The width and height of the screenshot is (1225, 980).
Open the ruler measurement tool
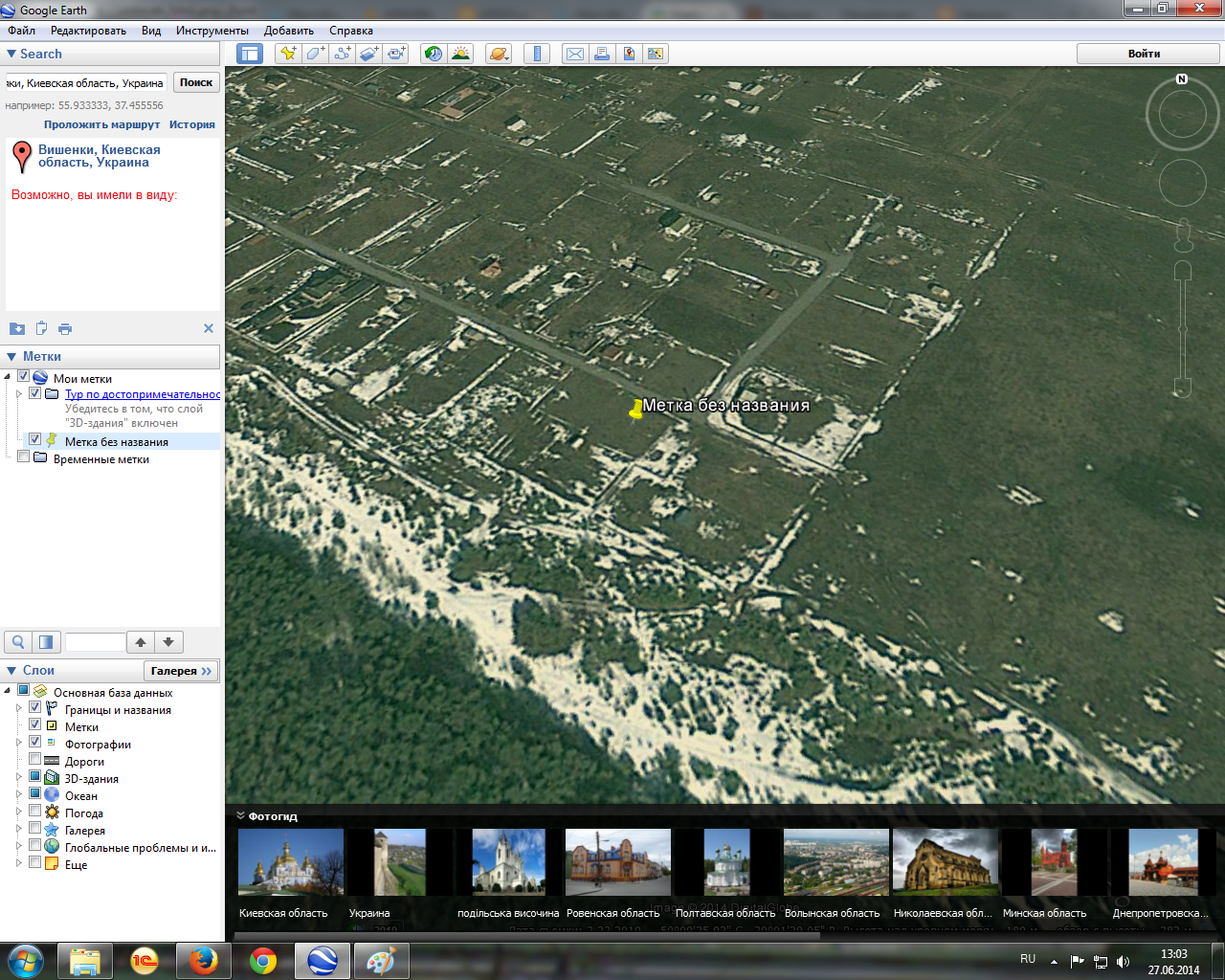click(x=537, y=54)
